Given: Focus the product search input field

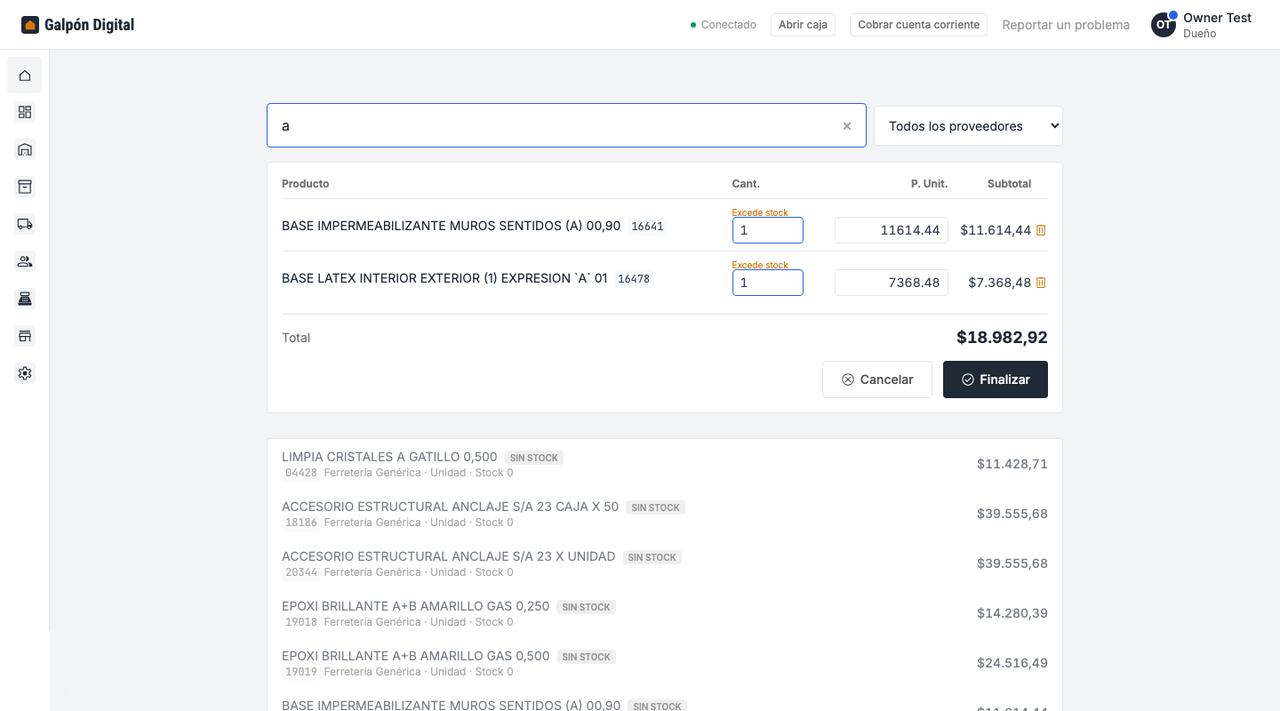Looking at the screenshot, I should (x=566, y=126).
